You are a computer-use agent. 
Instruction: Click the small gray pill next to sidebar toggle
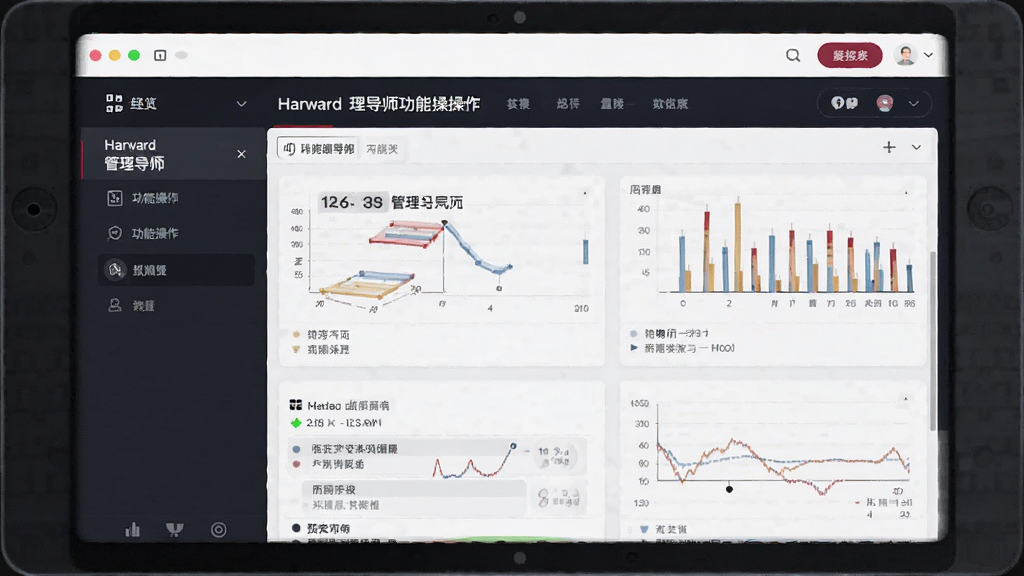coord(182,56)
